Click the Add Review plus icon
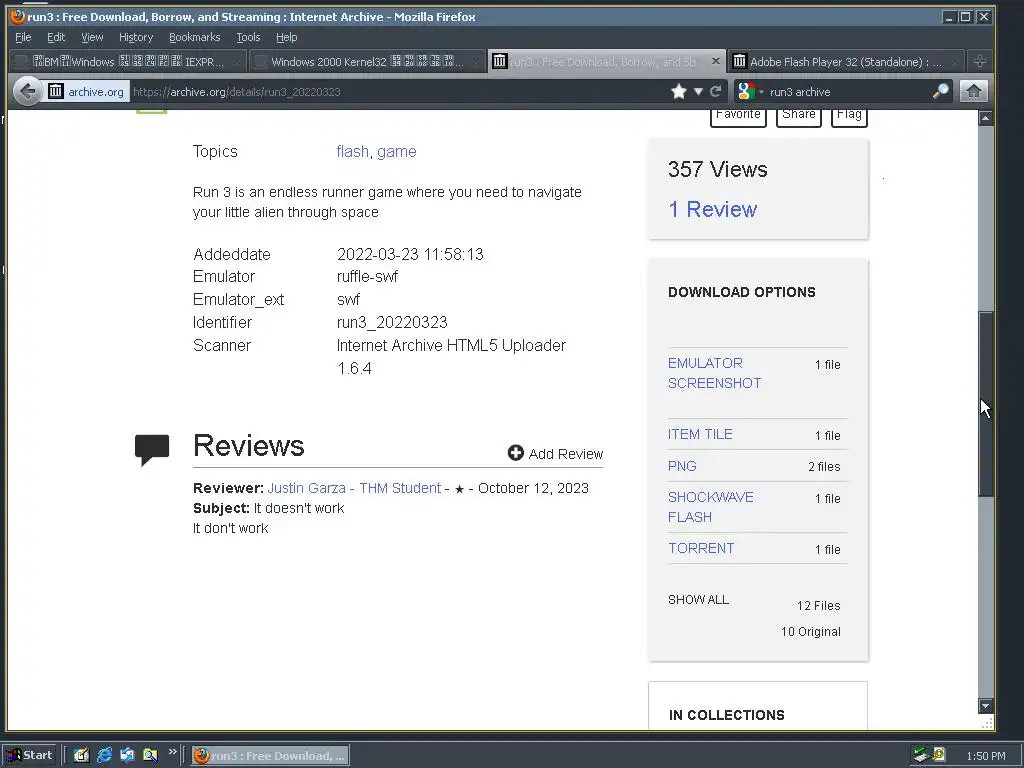Screen dimensions: 1024x768 click(515, 453)
